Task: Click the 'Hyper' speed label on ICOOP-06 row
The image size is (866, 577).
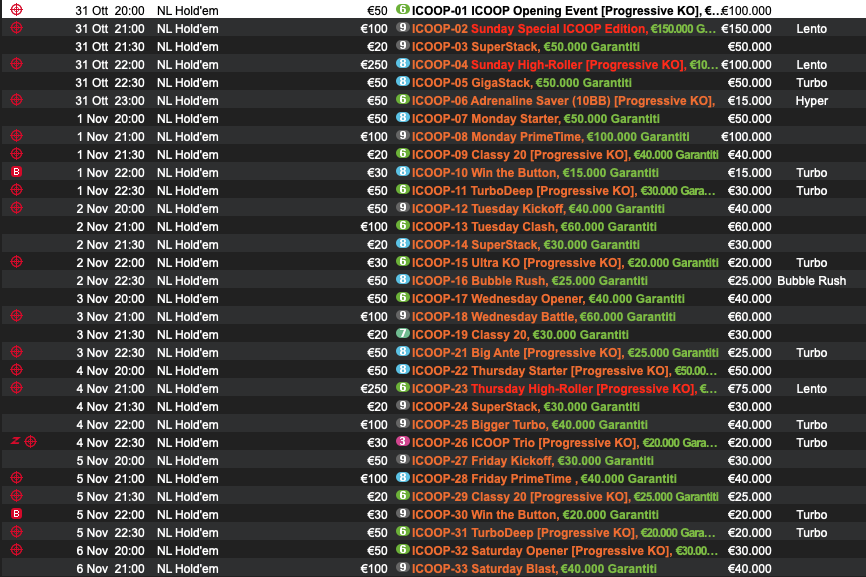Action: pos(811,101)
